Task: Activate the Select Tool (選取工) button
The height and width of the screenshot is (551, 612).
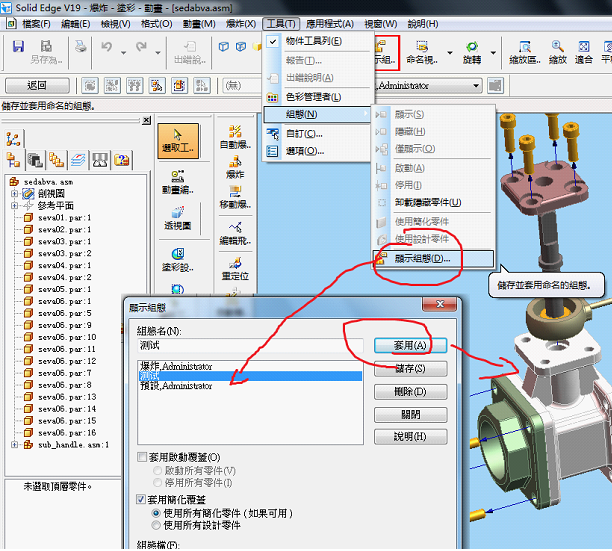Action: tap(178, 141)
